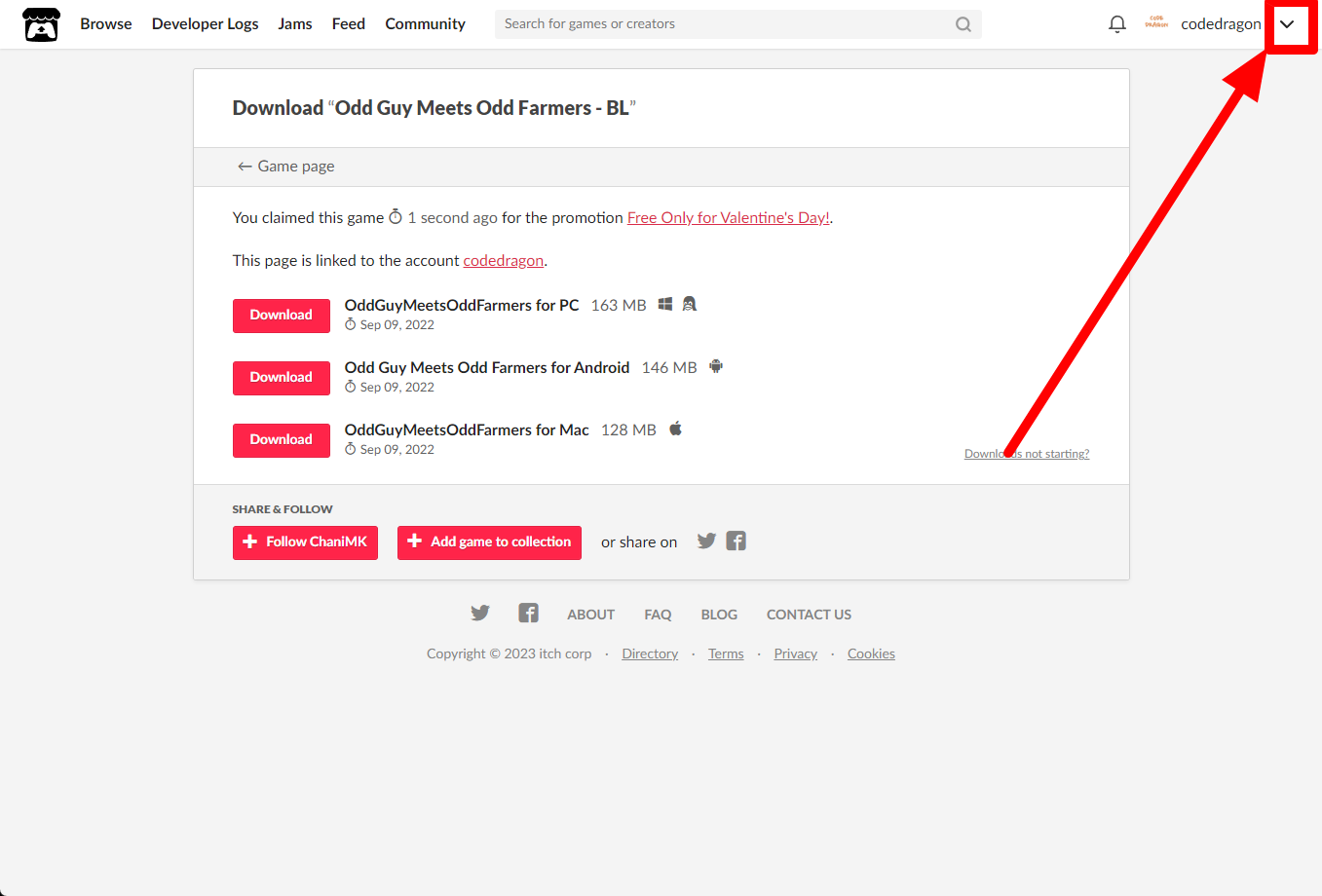Click the search magnifier icon
This screenshot has height=896, width=1322.
coord(963,24)
